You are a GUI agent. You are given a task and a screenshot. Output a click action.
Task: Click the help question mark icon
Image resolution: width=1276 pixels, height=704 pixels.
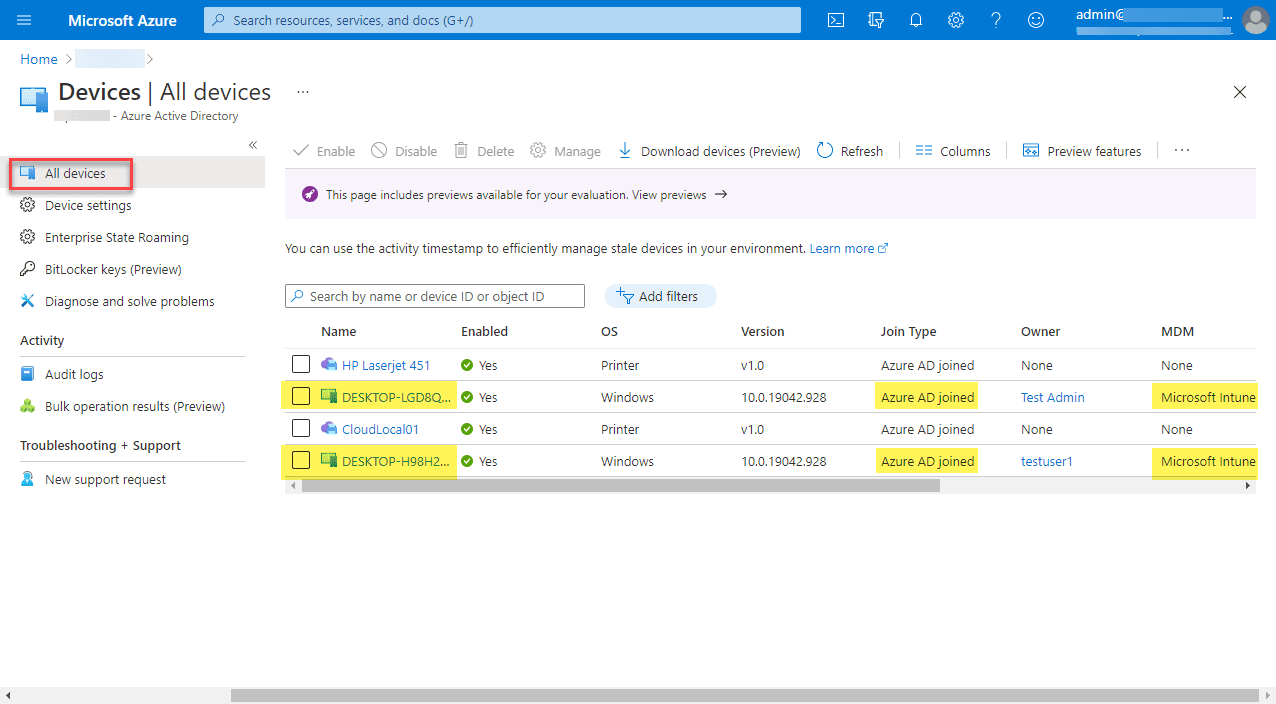996,20
